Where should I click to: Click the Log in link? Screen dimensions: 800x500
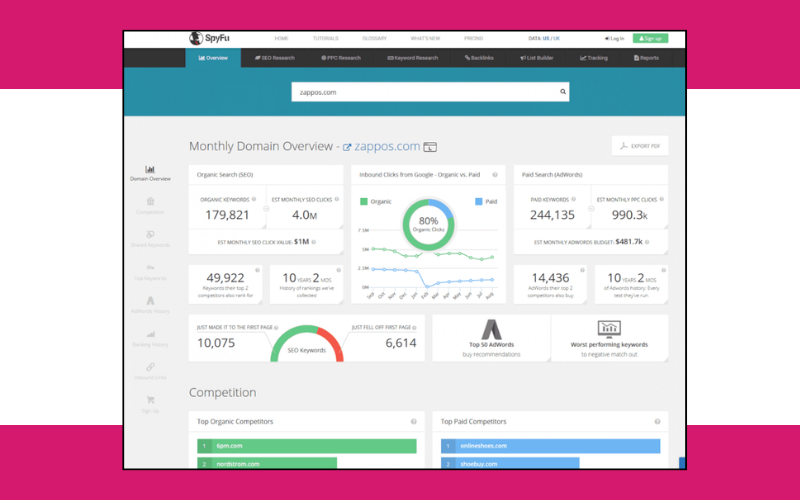point(614,38)
